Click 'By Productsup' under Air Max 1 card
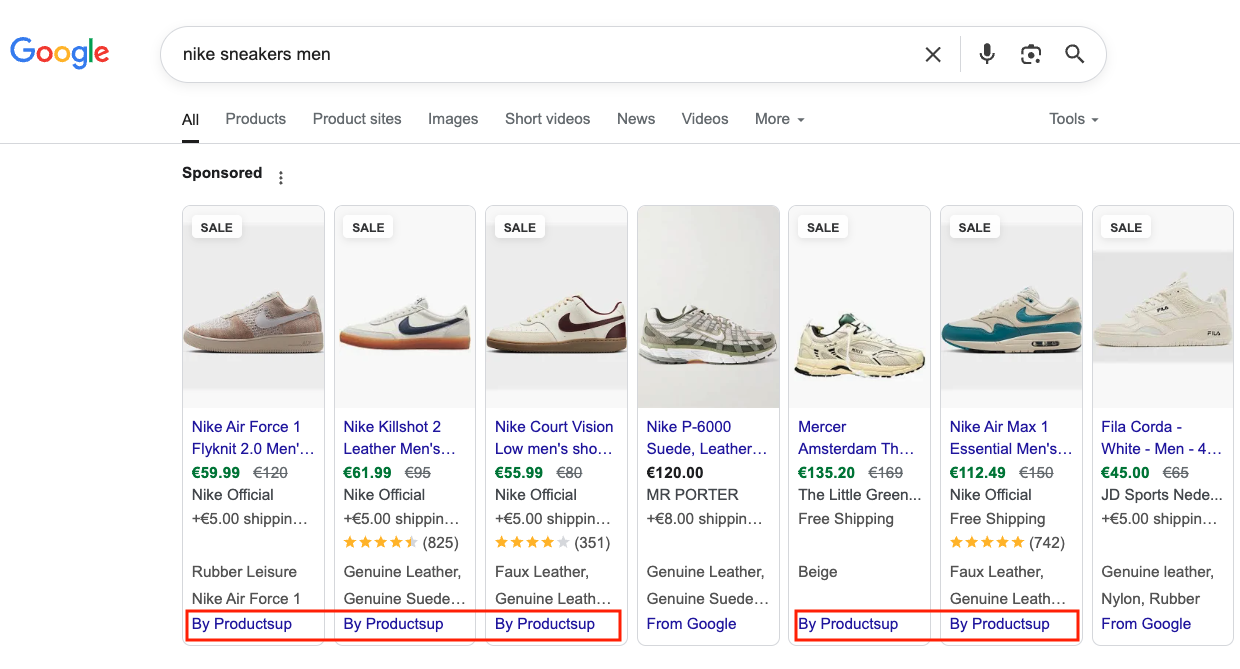Image resolution: width=1240 pixels, height=669 pixels. [x=1000, y=624]
